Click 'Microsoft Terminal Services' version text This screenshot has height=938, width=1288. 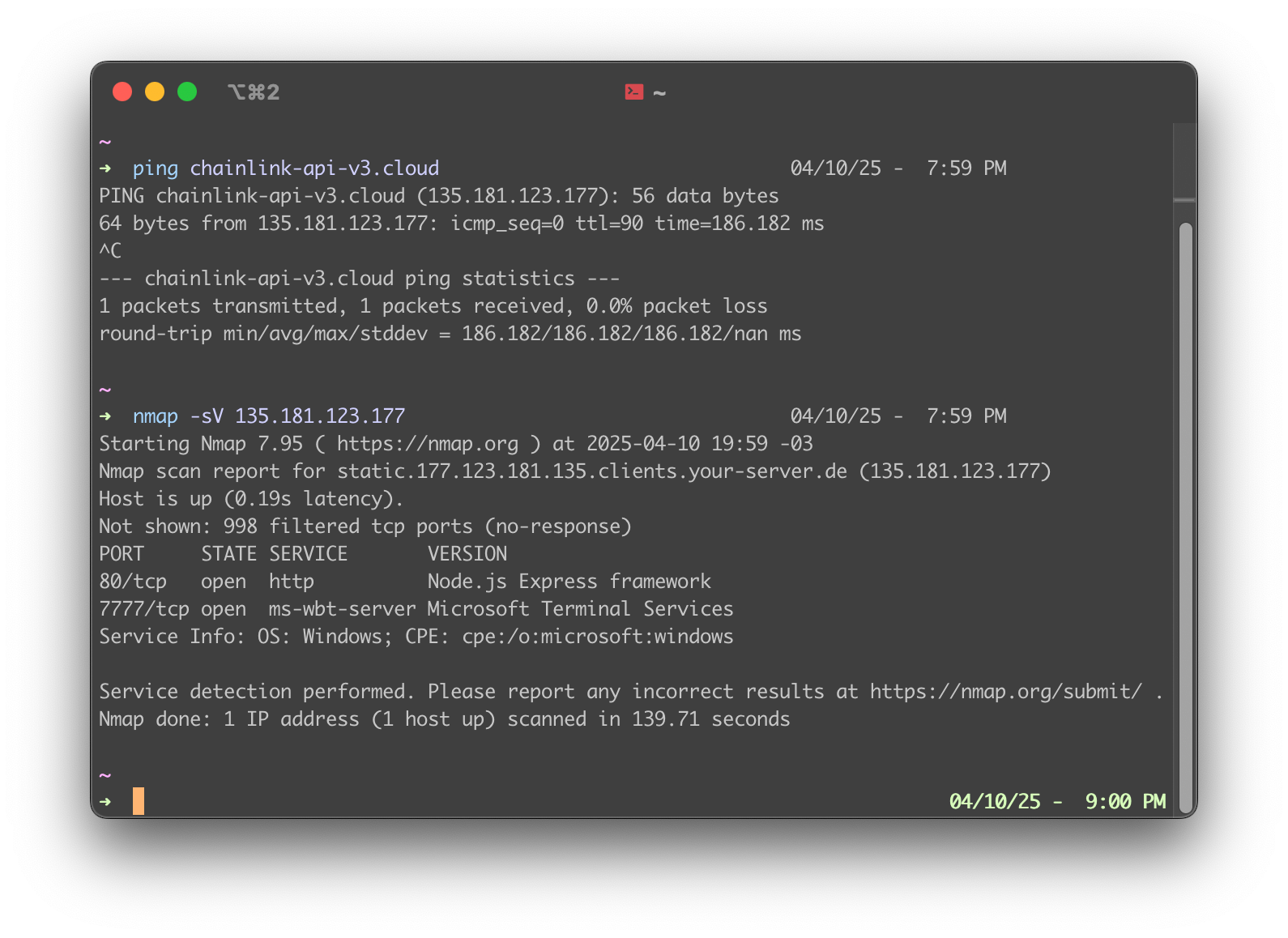pyautogui.click(x=581, y=609)
